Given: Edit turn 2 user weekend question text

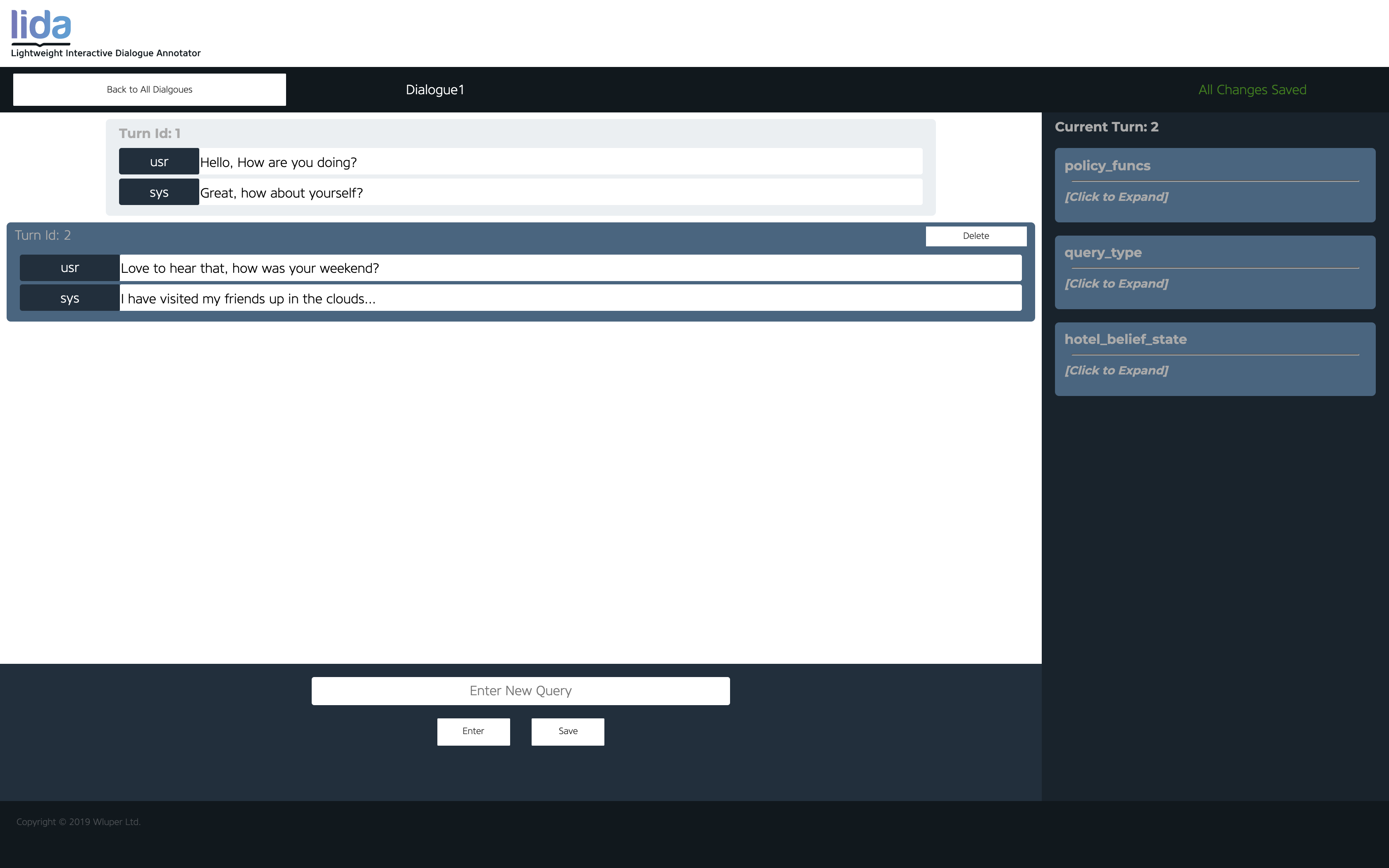Looking at the screenshot, I should [570, 268].
